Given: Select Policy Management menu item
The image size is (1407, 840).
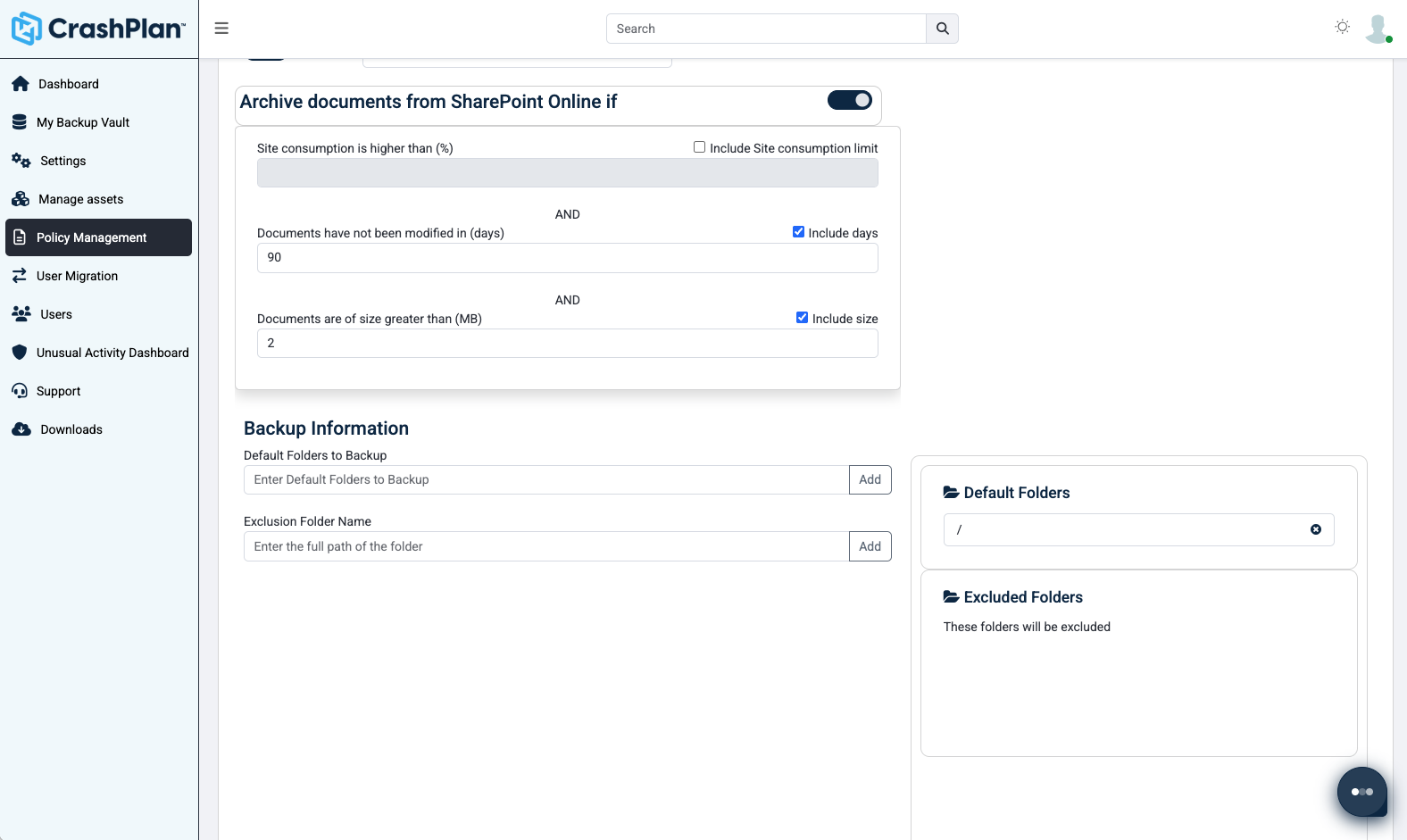Looking at the screenshot, I should coord(99,237).
